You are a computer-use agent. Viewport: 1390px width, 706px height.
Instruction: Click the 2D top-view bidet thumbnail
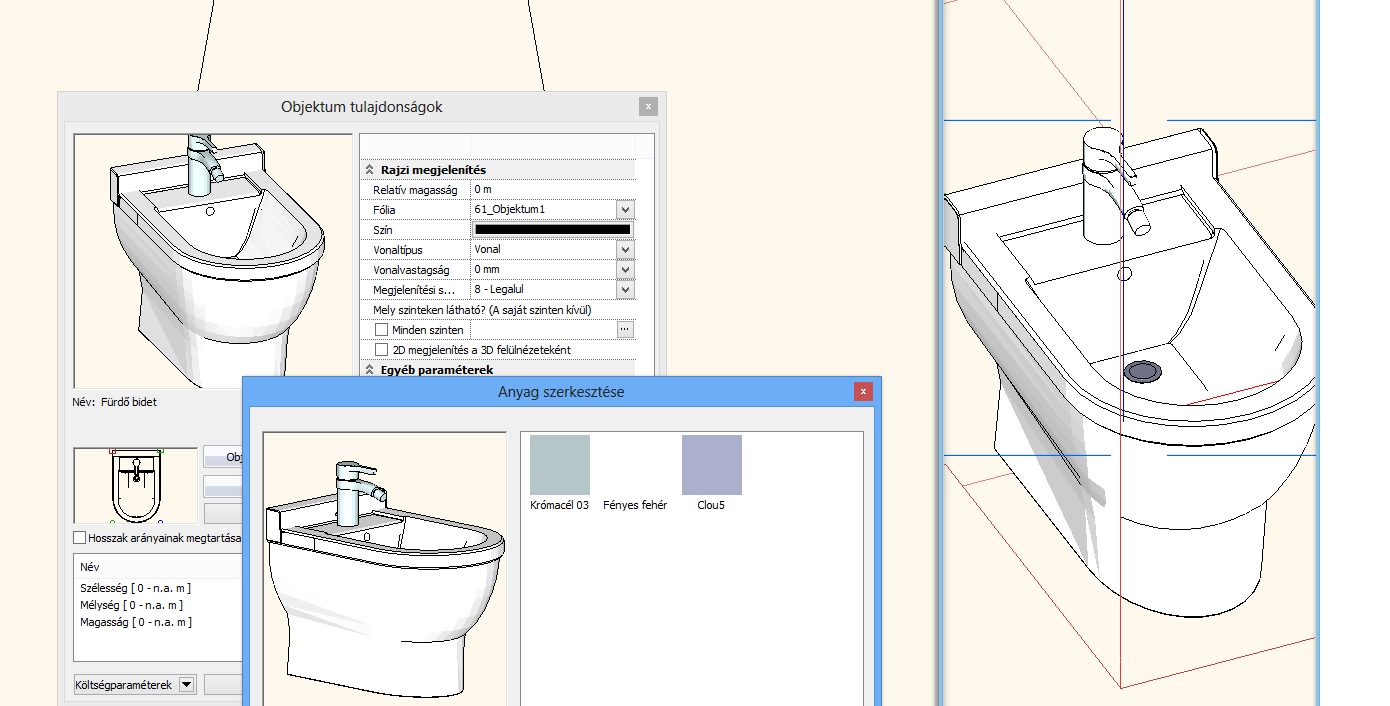click(135, 485)
